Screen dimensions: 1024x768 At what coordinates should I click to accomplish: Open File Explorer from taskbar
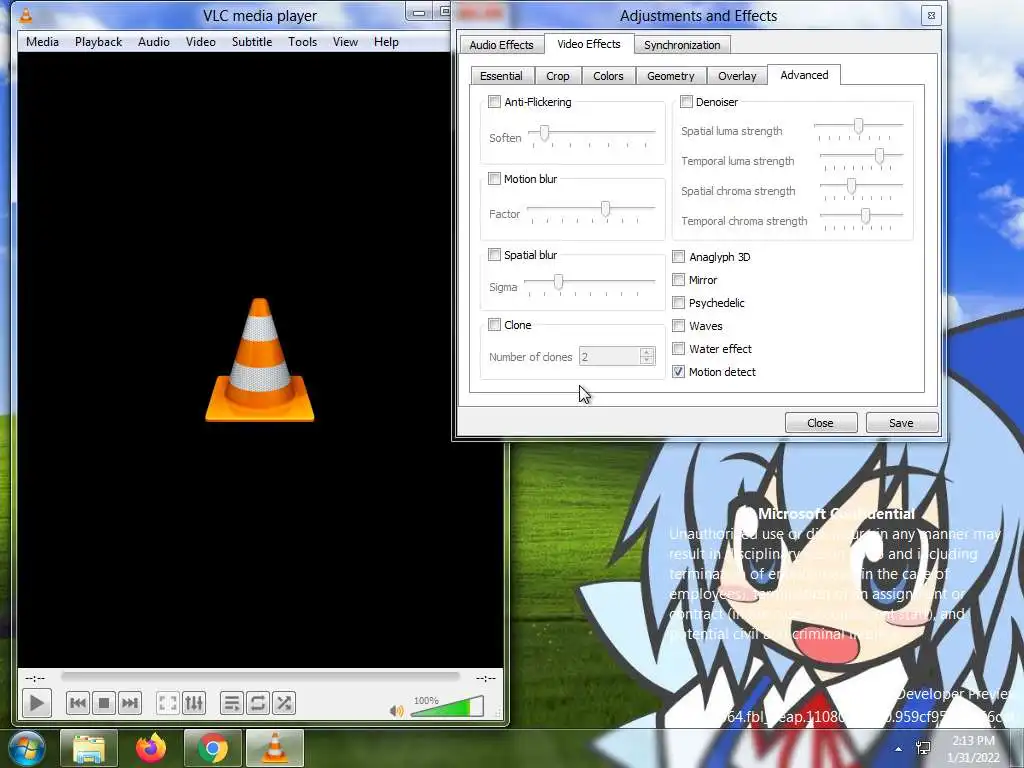pos(89,748)
